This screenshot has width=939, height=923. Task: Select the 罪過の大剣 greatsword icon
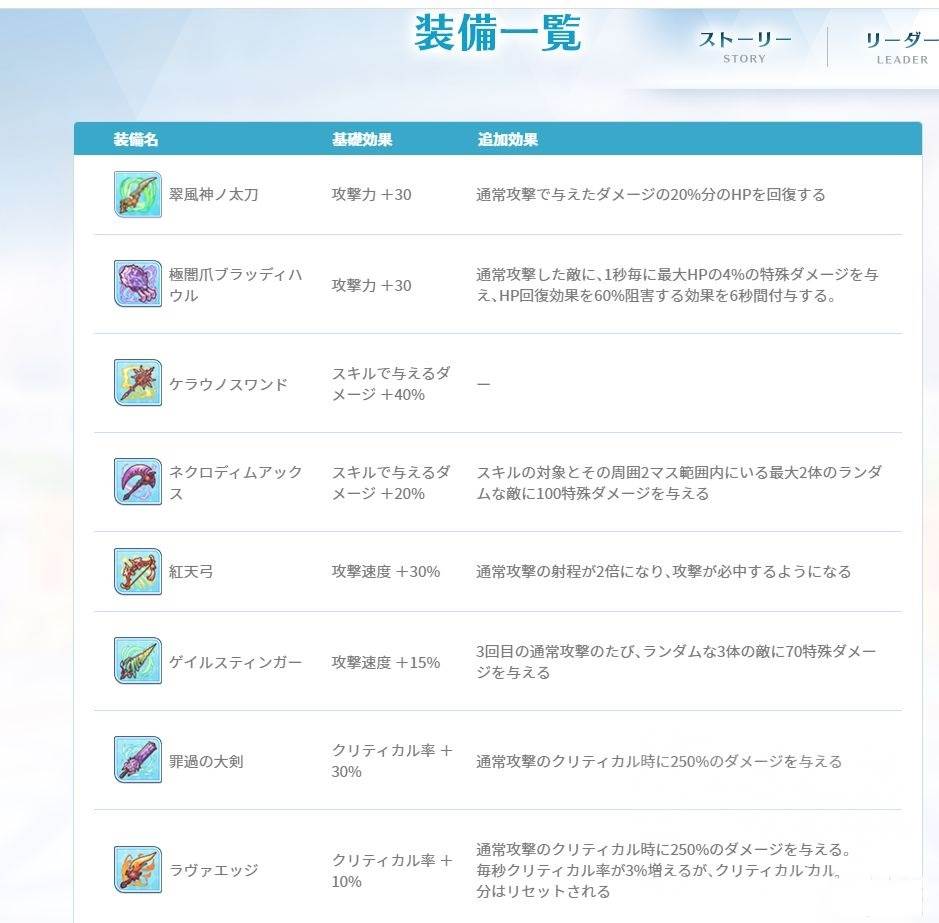coord(137,760)
